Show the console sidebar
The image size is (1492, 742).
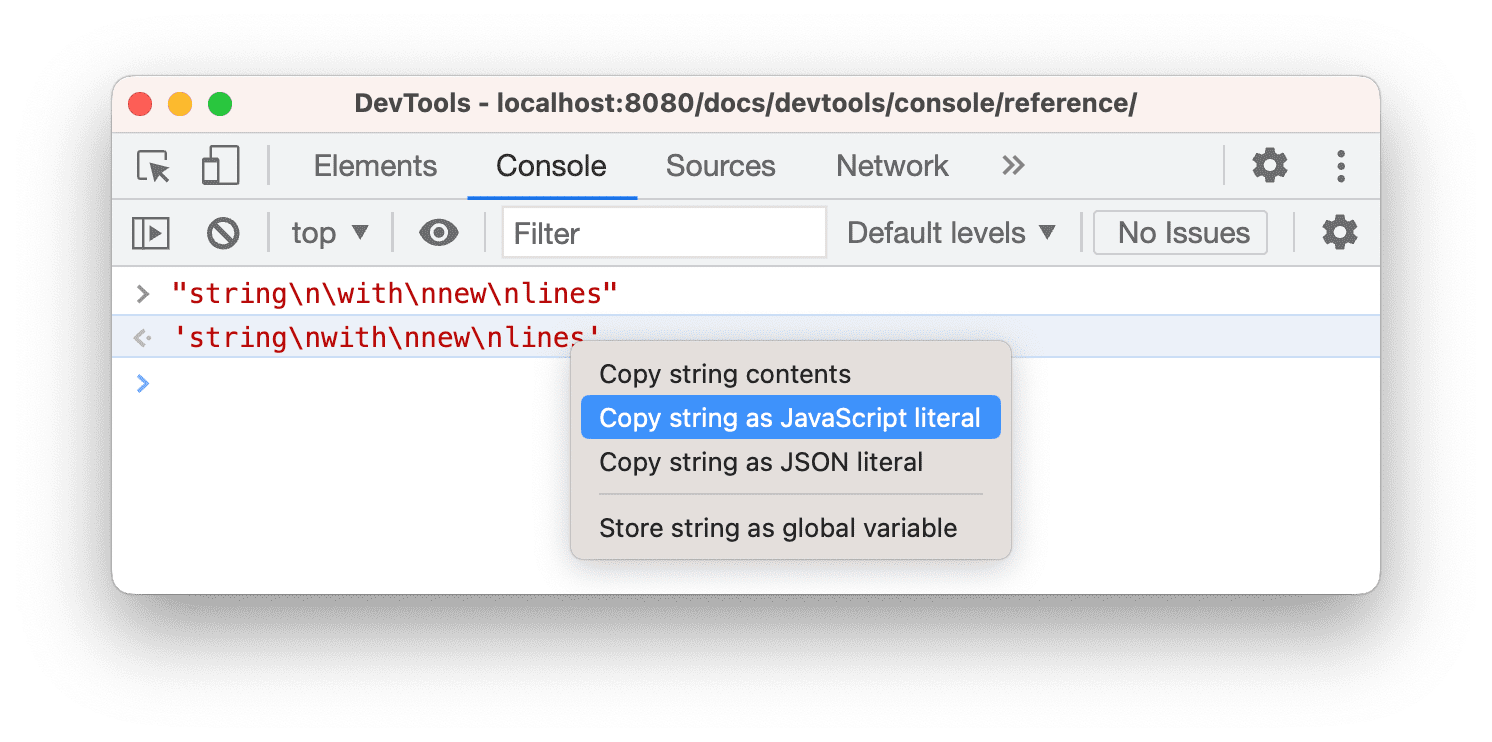click(x=151, y=232)
